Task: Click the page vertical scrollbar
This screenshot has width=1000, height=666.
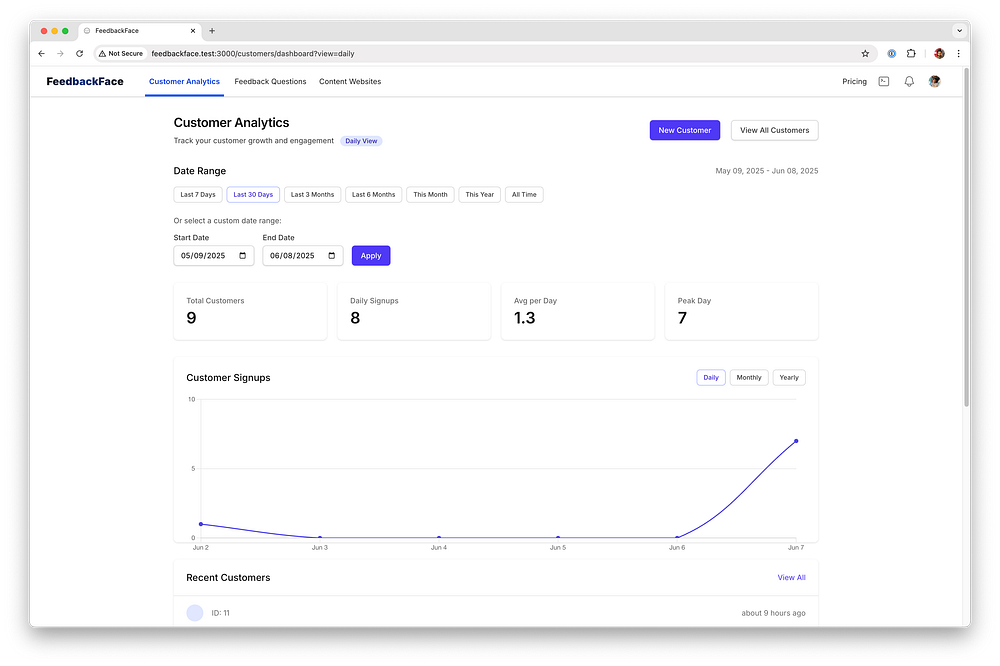Action: coord(966,236)
